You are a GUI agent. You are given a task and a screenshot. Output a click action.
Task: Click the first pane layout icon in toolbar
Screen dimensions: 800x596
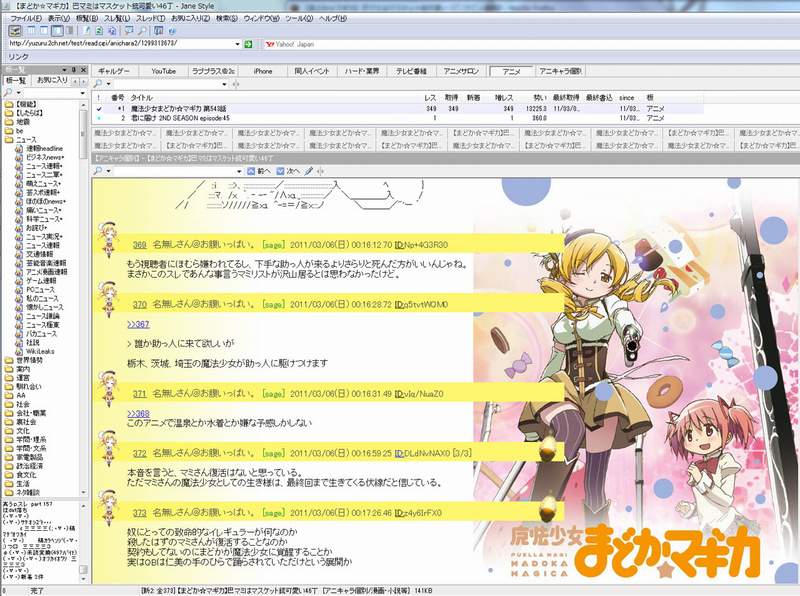coord(32,31)
